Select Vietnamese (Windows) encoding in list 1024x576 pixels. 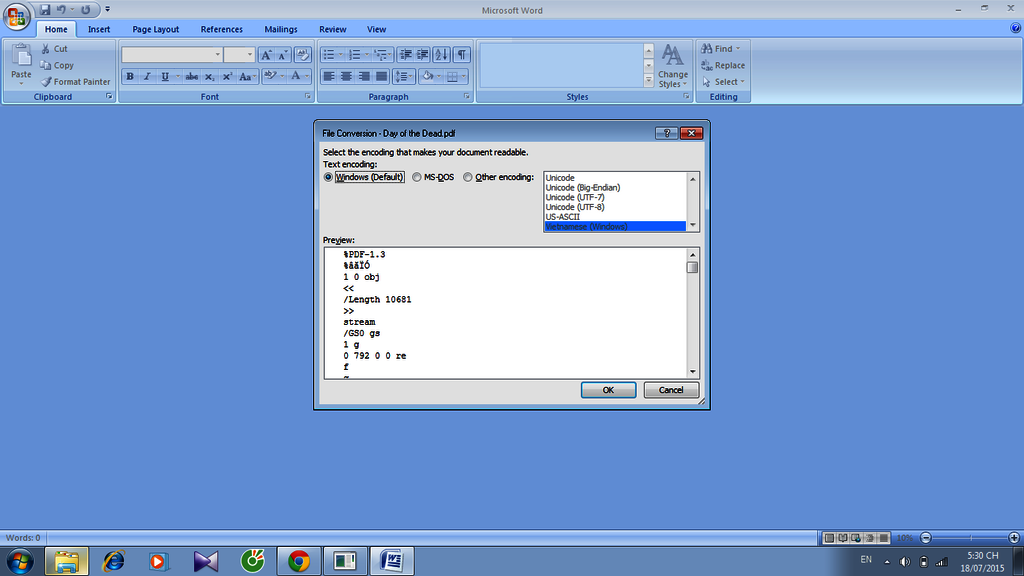tap(615, 227)
